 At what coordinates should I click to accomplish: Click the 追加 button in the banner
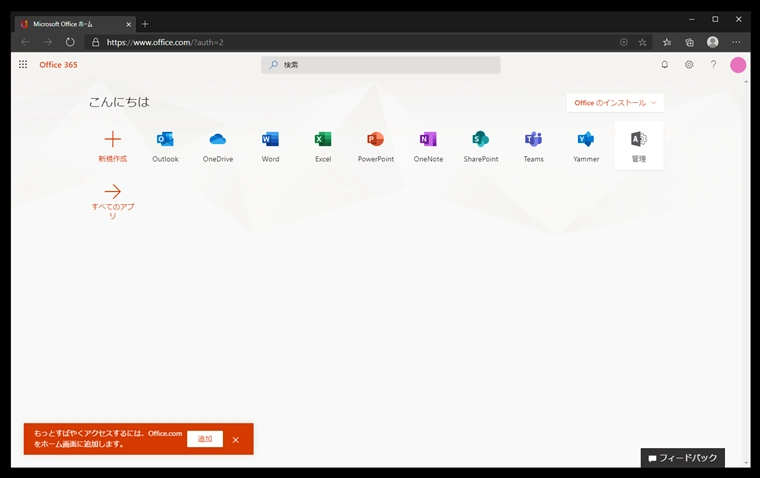[x=205, y=439]
